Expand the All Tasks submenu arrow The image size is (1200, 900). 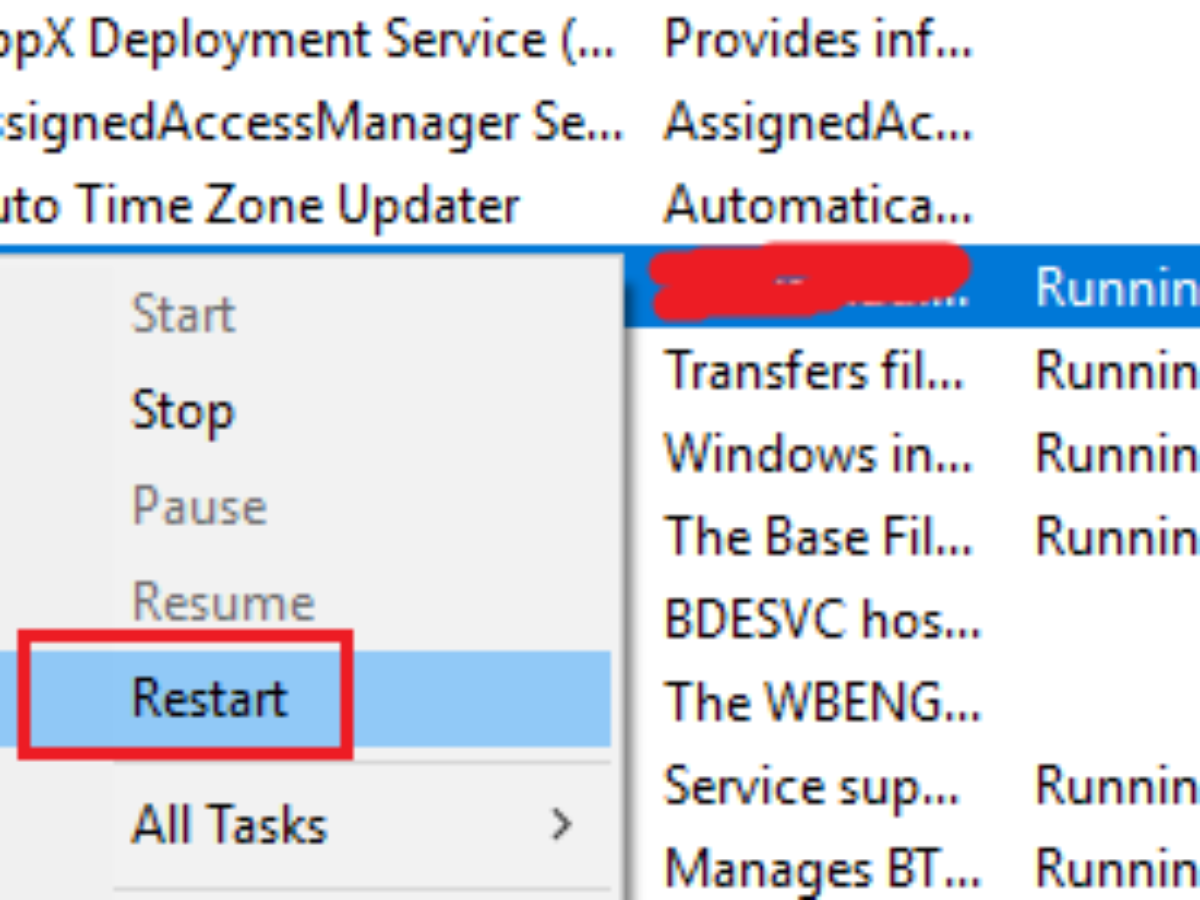point(562,825)
